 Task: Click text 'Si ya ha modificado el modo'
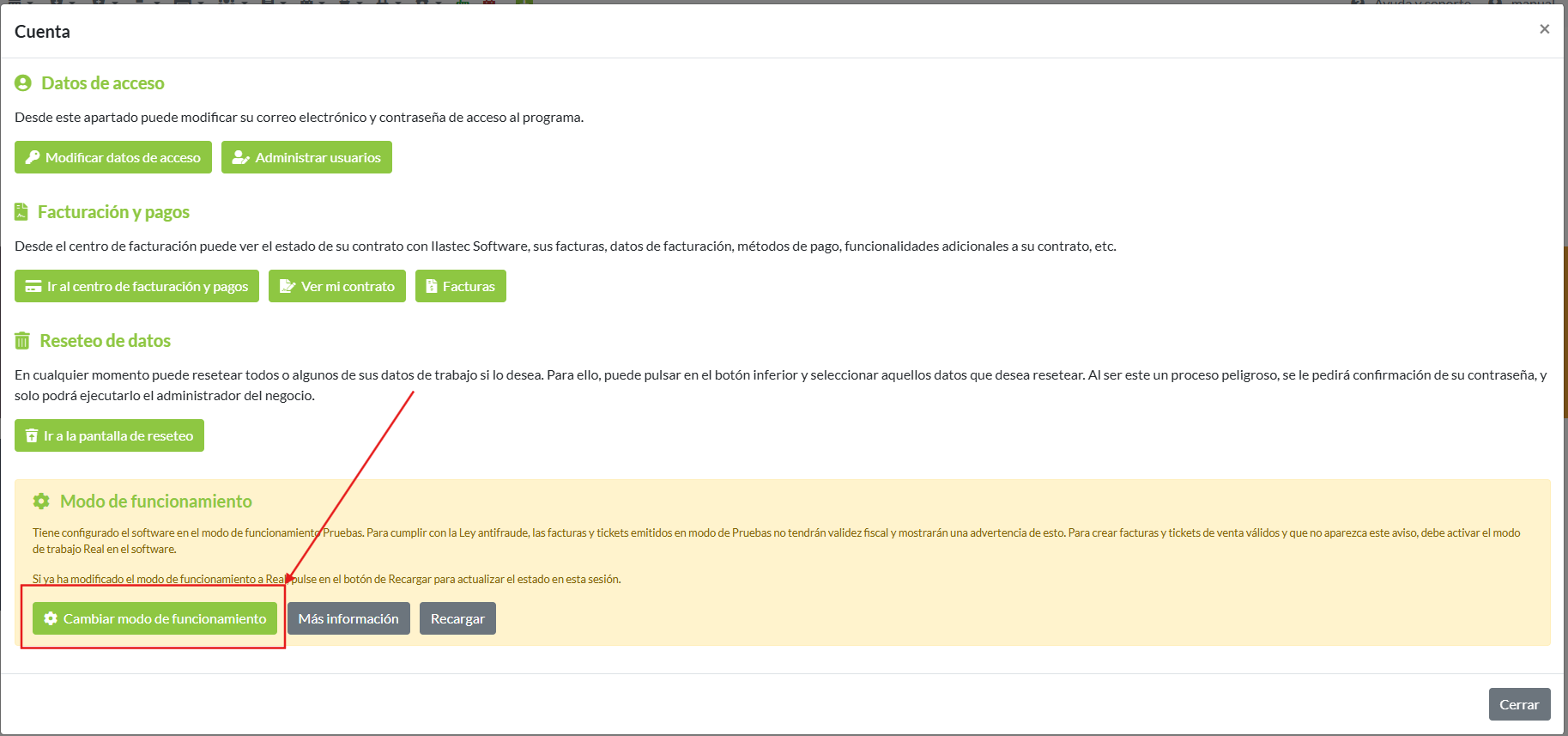[x=326, y=579]
